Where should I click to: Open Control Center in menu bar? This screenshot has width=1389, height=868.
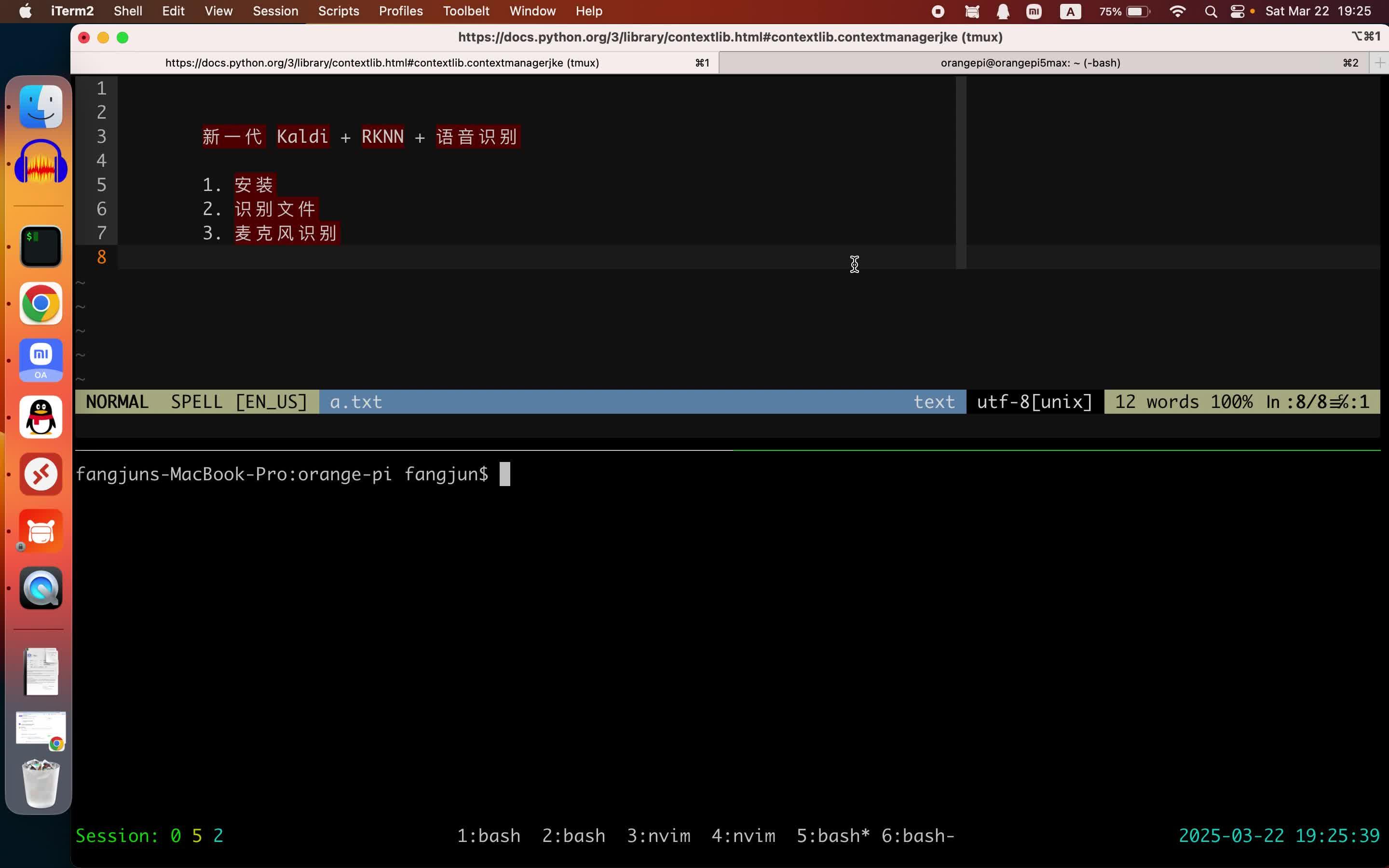point(1238,12)
